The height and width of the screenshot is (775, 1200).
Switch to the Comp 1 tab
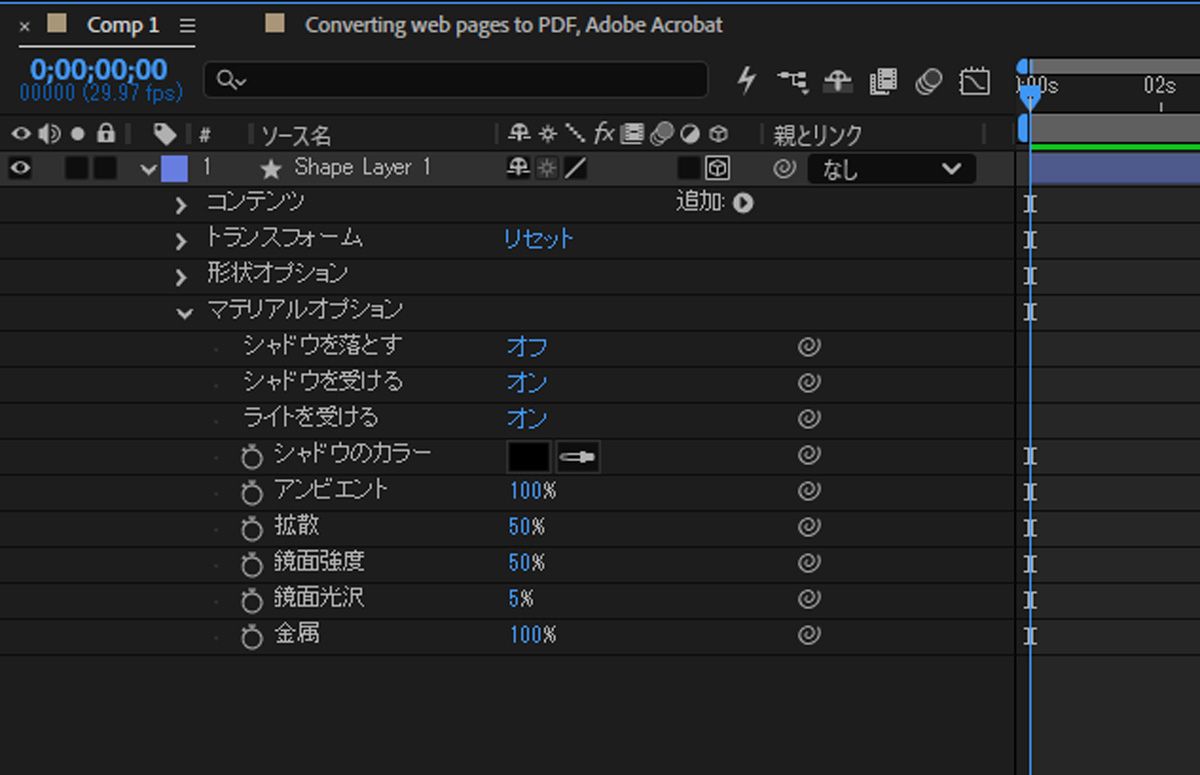(x=123, y=25)
